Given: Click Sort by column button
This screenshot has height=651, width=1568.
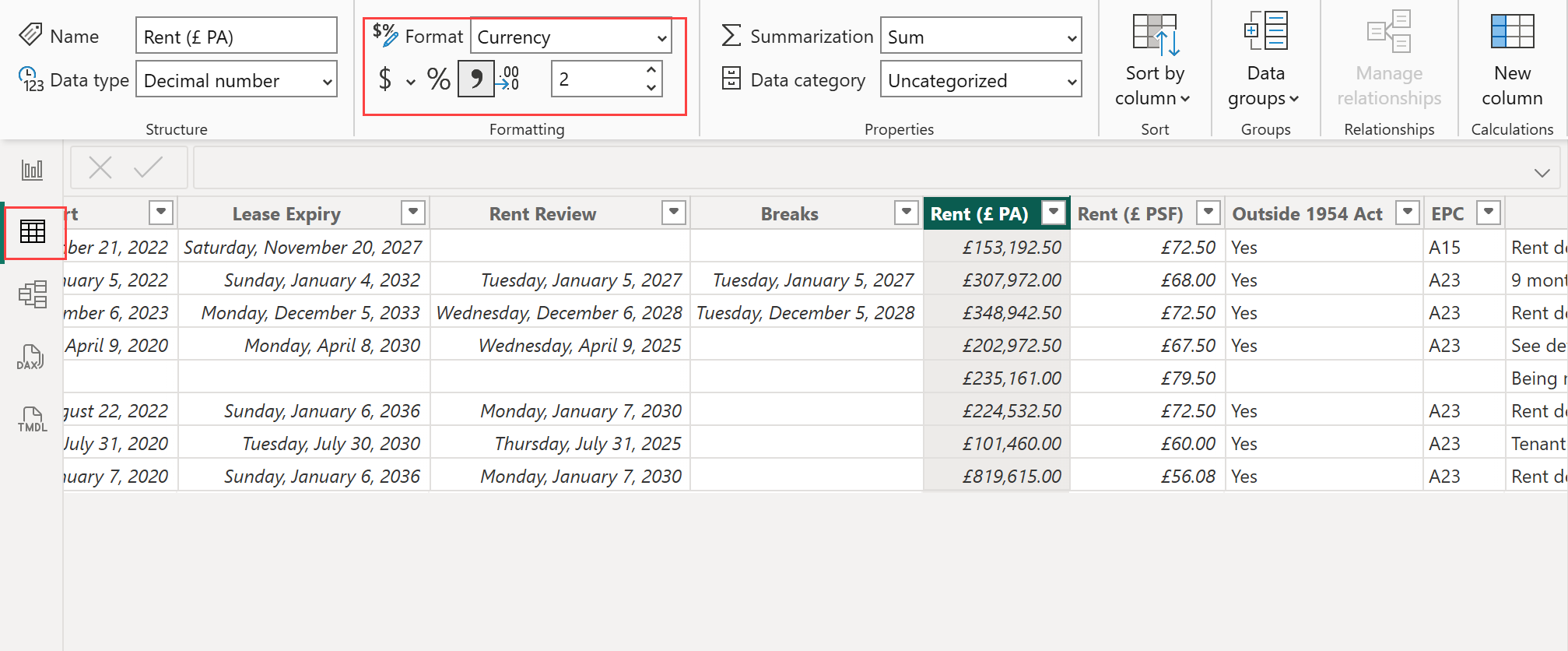Looking at the screenshot, I should 1154,58.
